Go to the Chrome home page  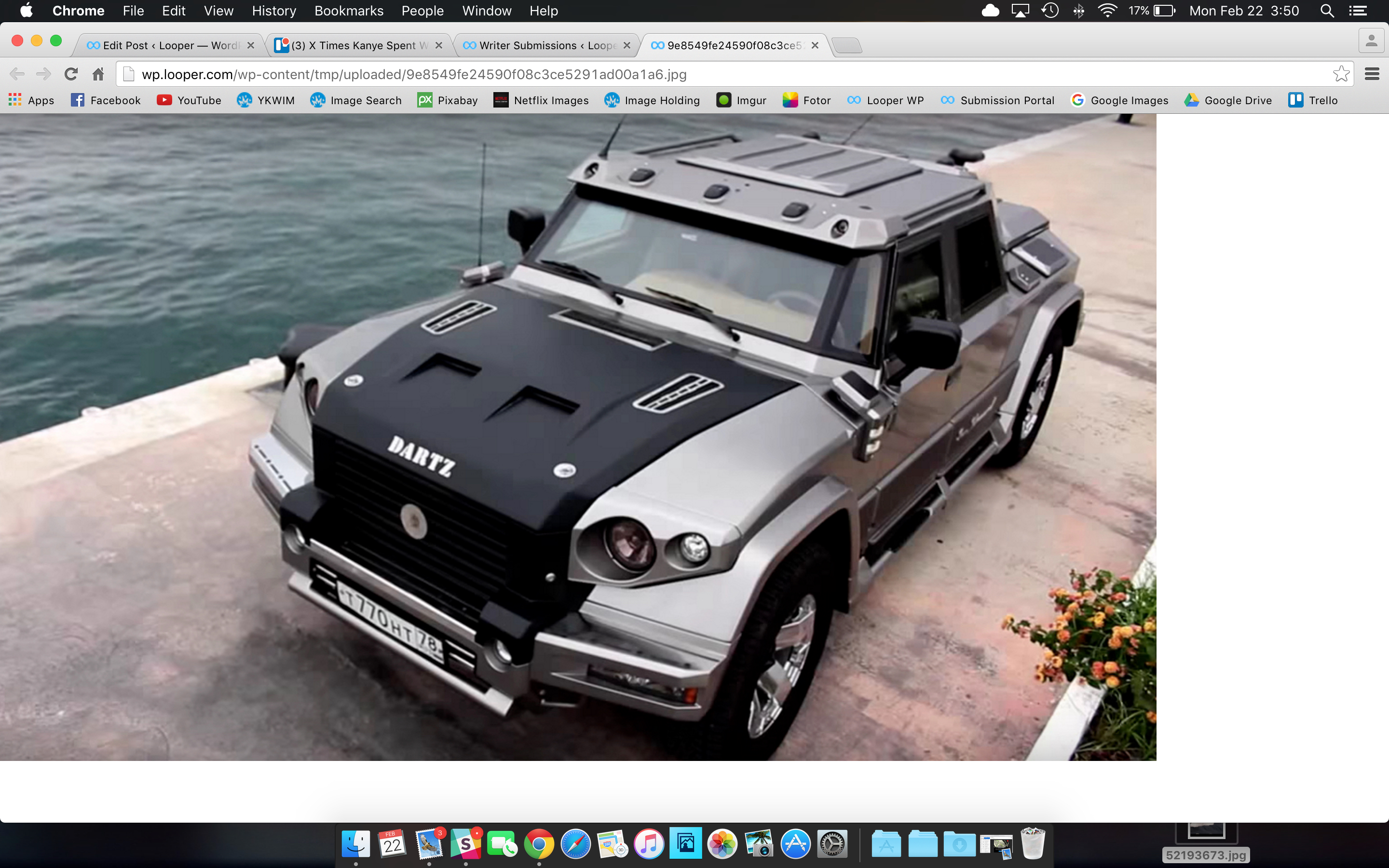pos(98,74)
